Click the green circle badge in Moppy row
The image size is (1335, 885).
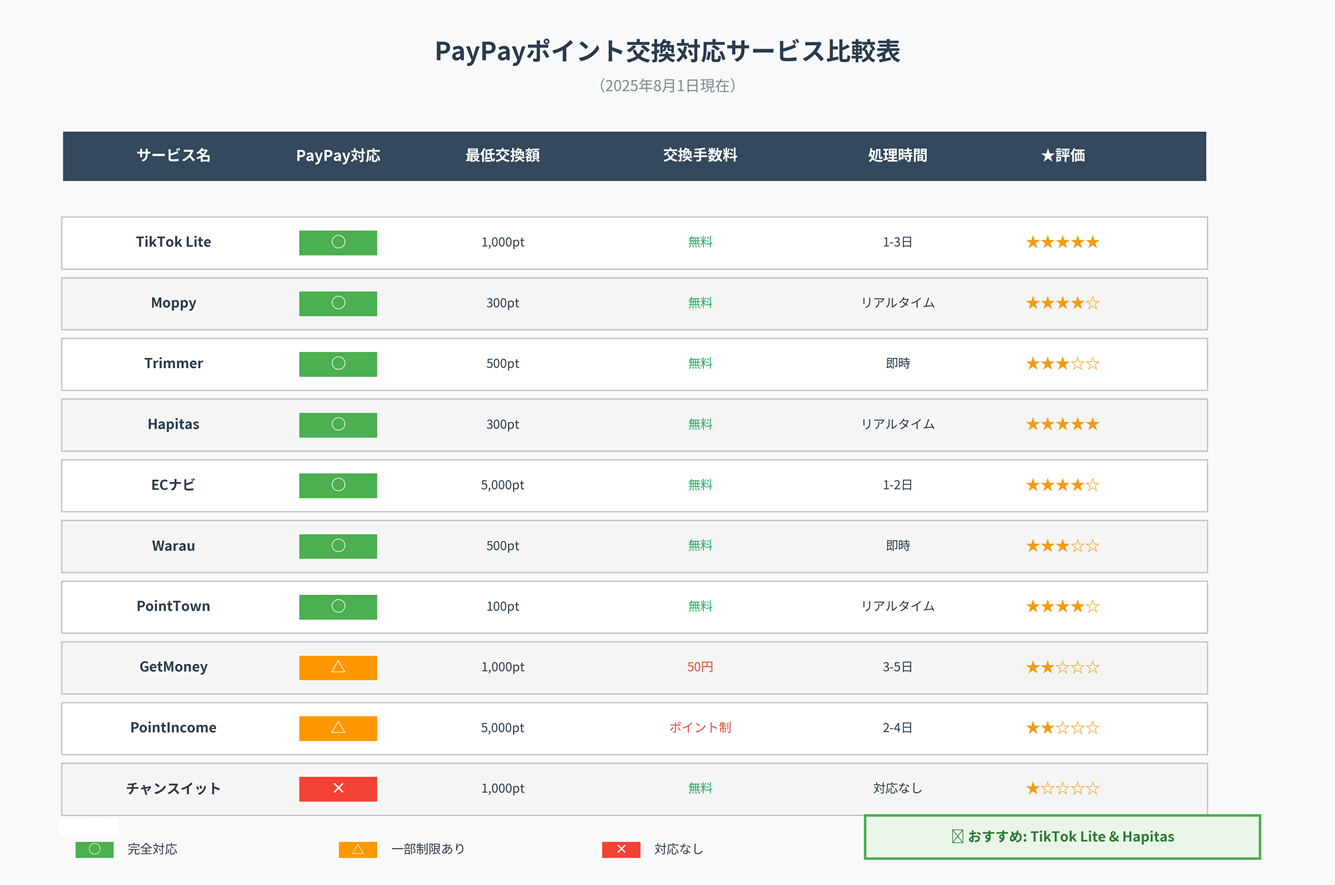click(338, 304)
